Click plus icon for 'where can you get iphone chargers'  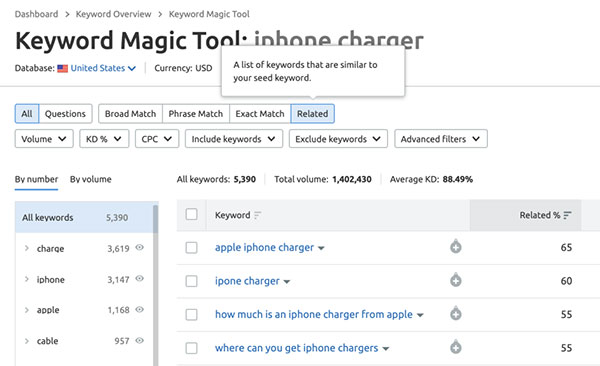click(x=455, y=347)
